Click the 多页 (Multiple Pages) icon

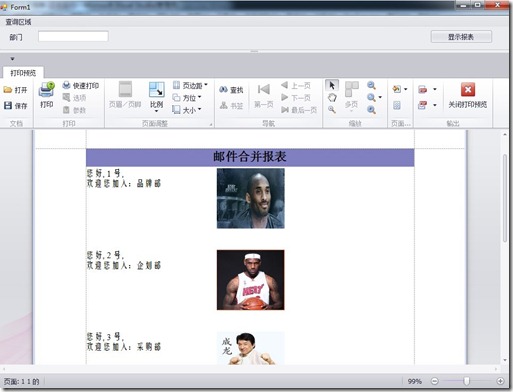pos(352,89)
